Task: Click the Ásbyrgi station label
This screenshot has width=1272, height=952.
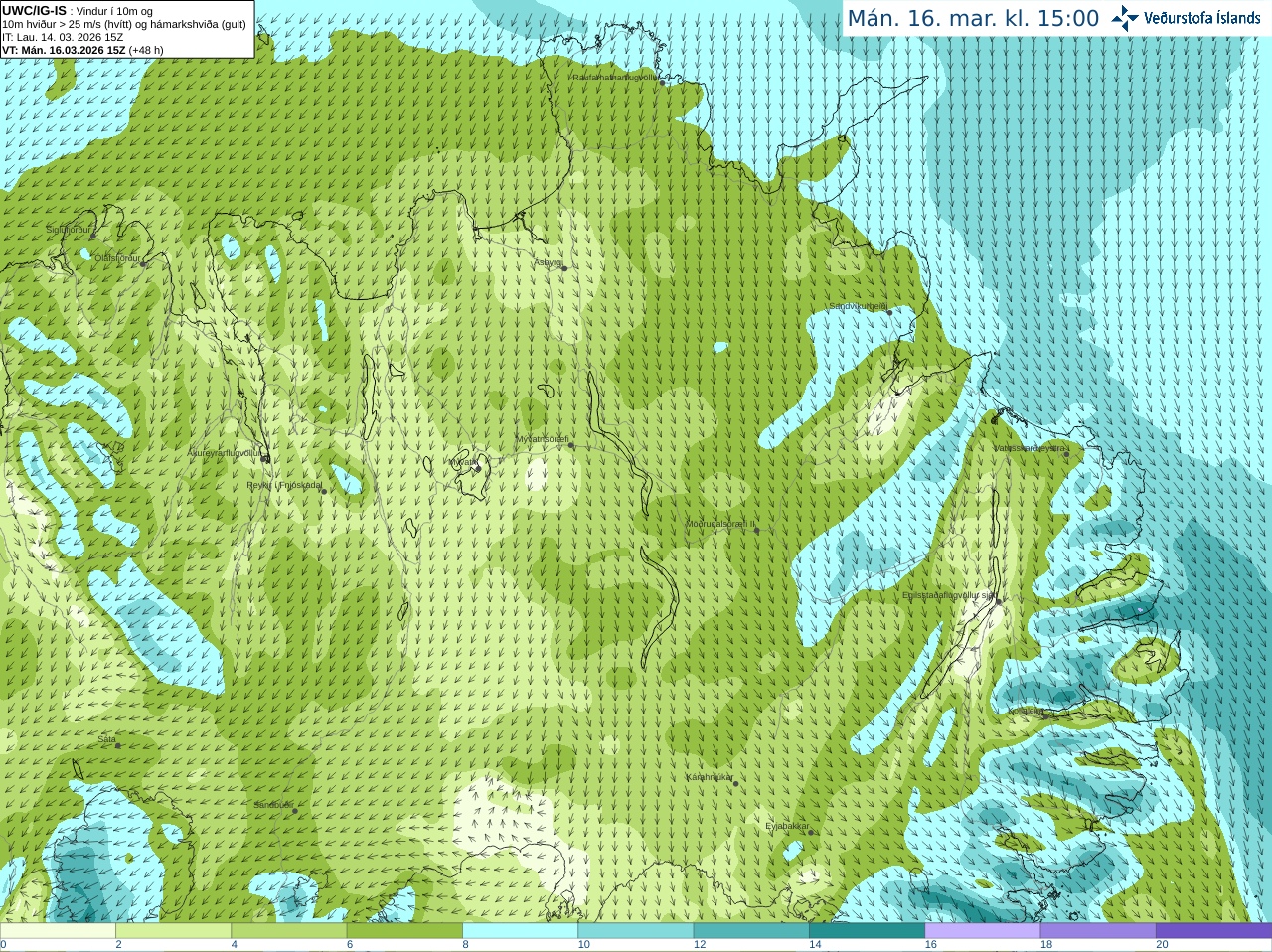Action: (548, 262)
